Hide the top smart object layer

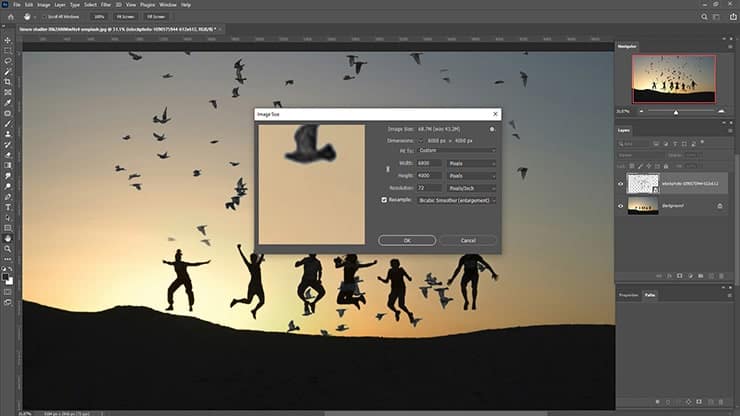click(x=621, y=184)
